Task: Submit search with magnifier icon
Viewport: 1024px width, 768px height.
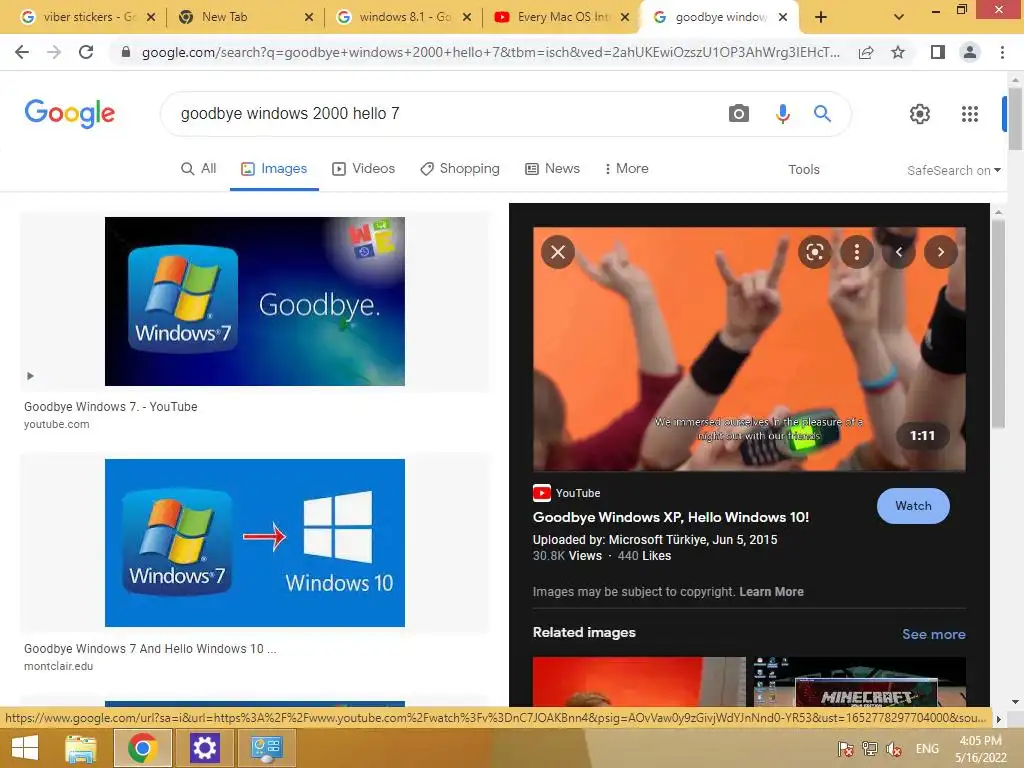Action: (822, 114)
